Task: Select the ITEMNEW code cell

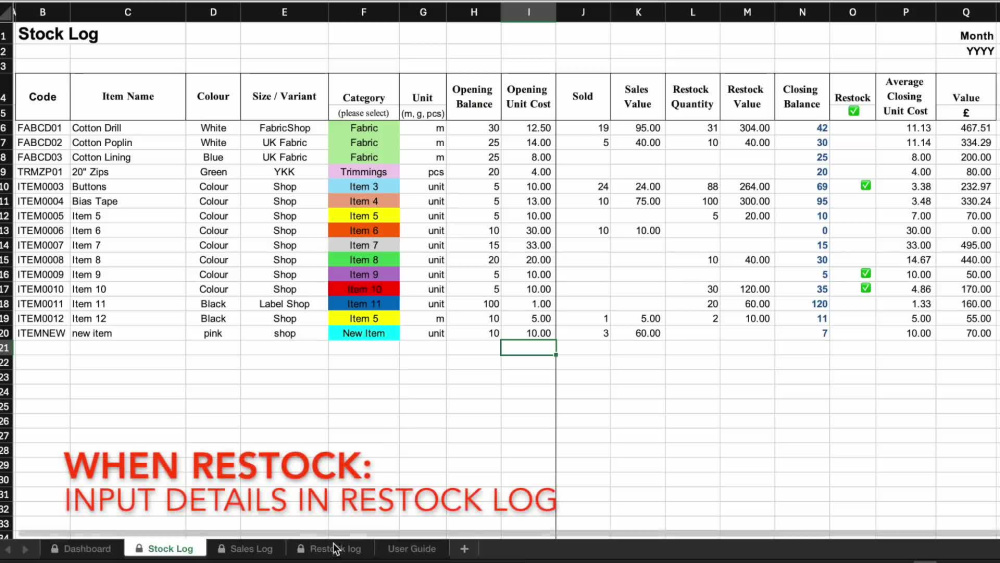Action: point(43,333)
